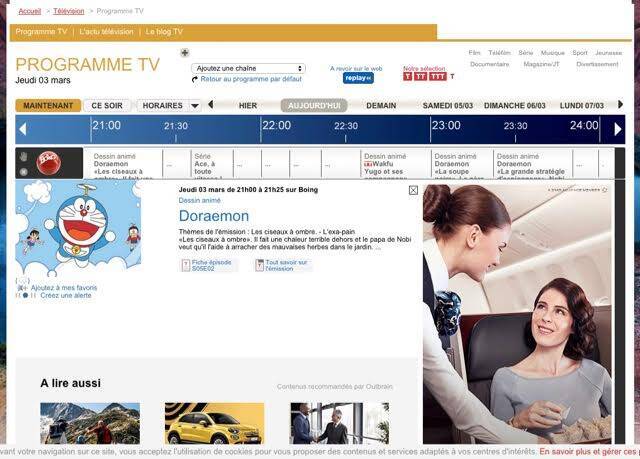Select the MAINTENANT tab
The width and height of the screenshot is (640, 459).
[48, 105]
